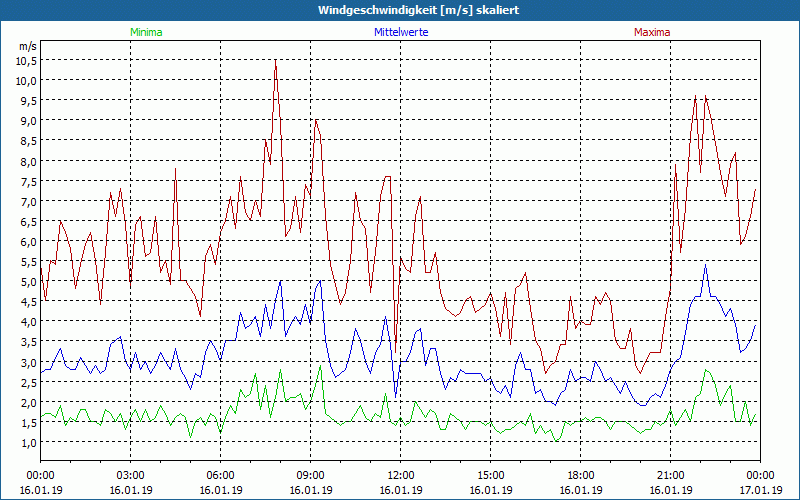Select the red 'Maxima' legend label
The height and width of the screenshot is (500, 800).
click(x=652, y=32)
